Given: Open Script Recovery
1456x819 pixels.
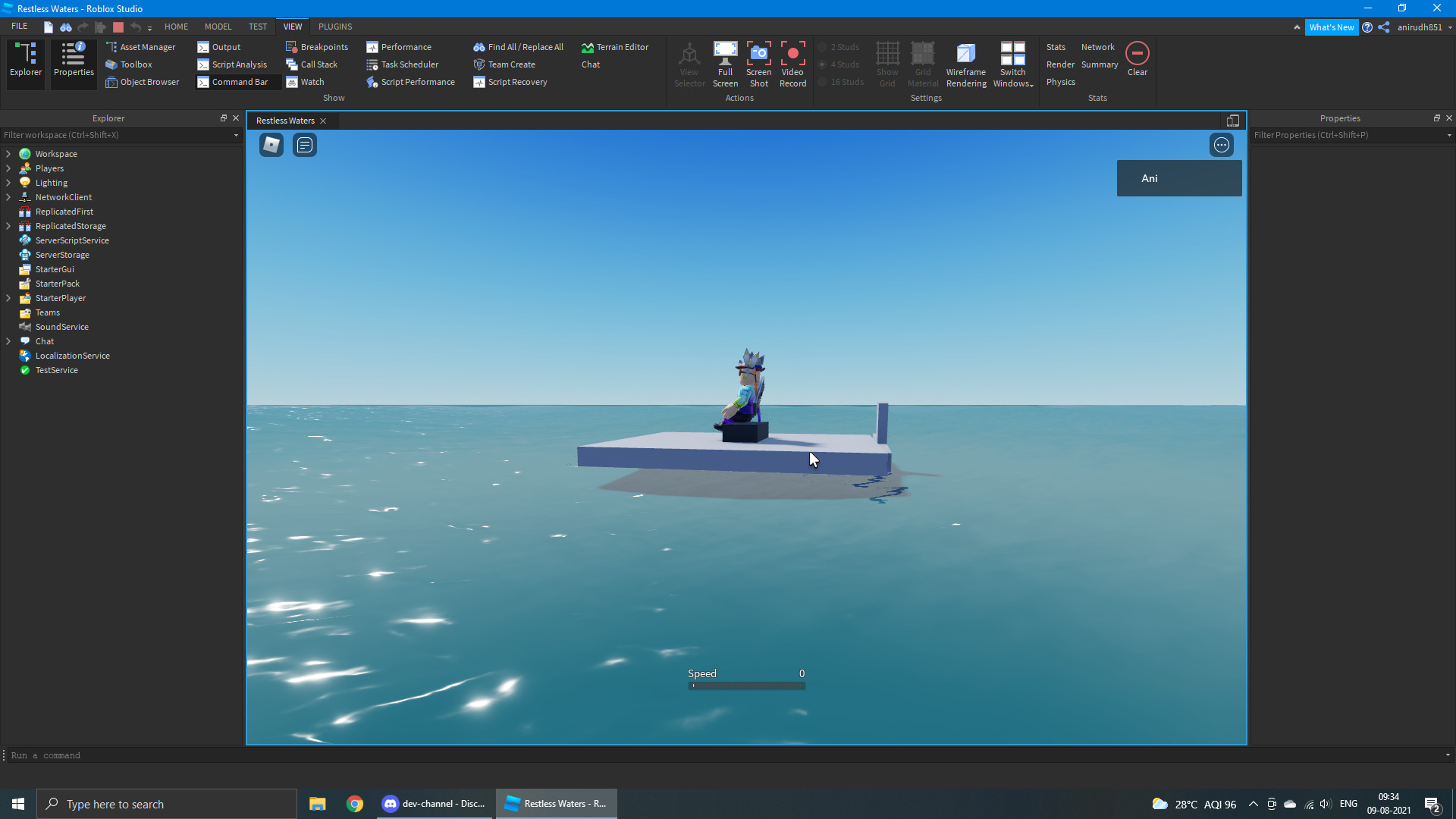Looking at the screenshot, I should click(x=510, y=82).
